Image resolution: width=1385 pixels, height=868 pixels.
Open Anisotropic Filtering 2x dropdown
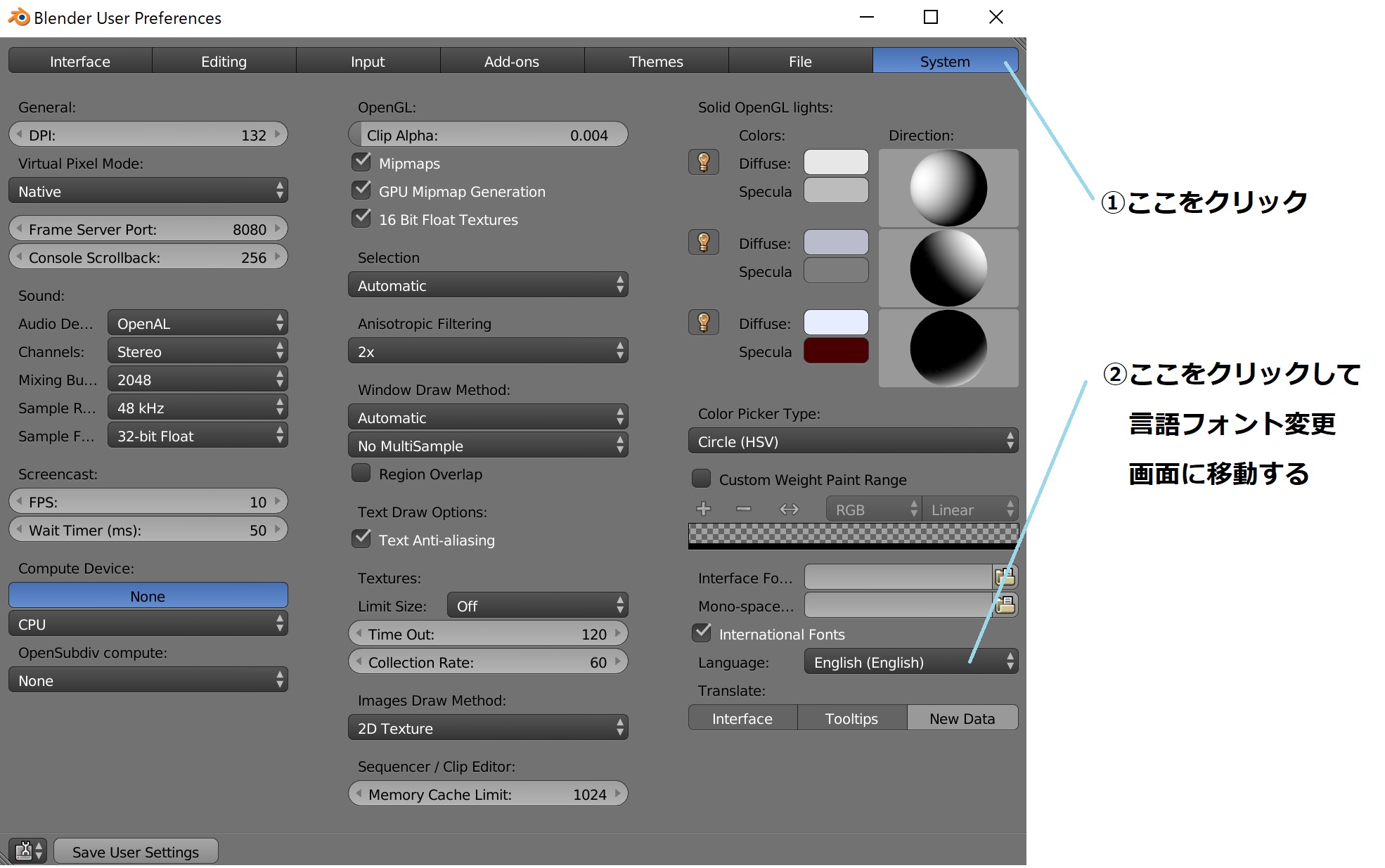pos(488,351)
